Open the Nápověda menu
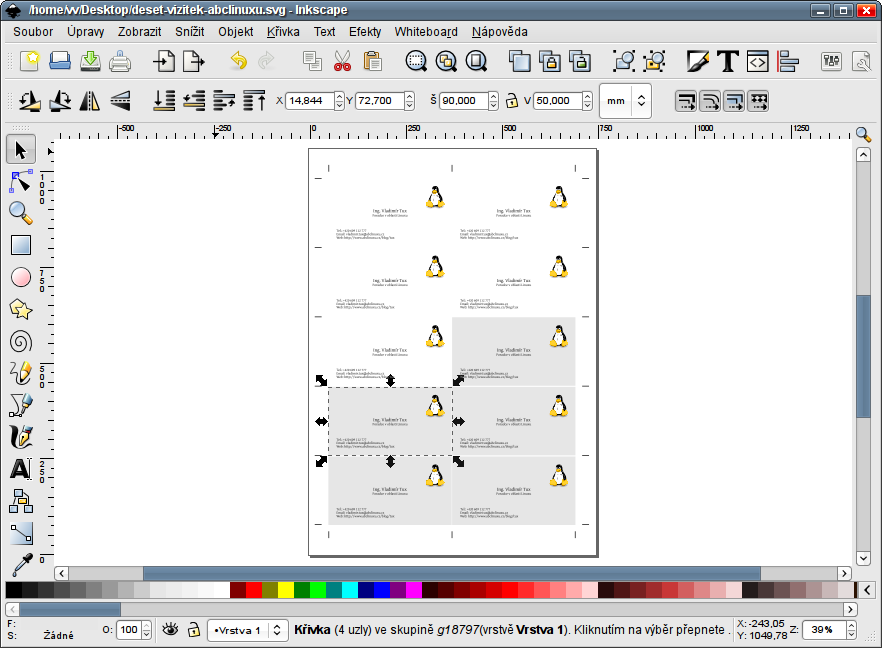 pyautogui.click(x=500, y=32)
